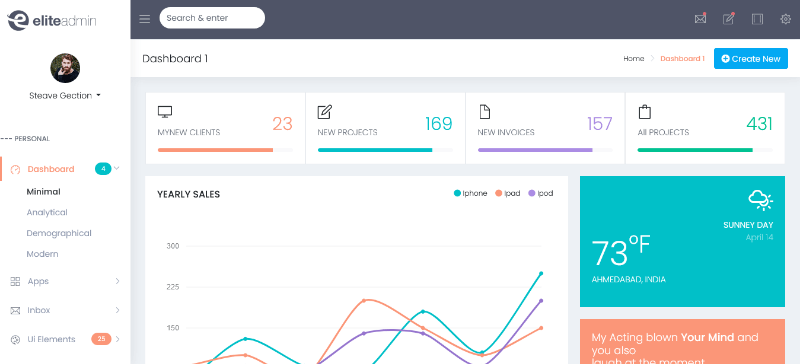
Task: Click the 23 clients count
Action: pyautogui.click(x=282, y=124)
